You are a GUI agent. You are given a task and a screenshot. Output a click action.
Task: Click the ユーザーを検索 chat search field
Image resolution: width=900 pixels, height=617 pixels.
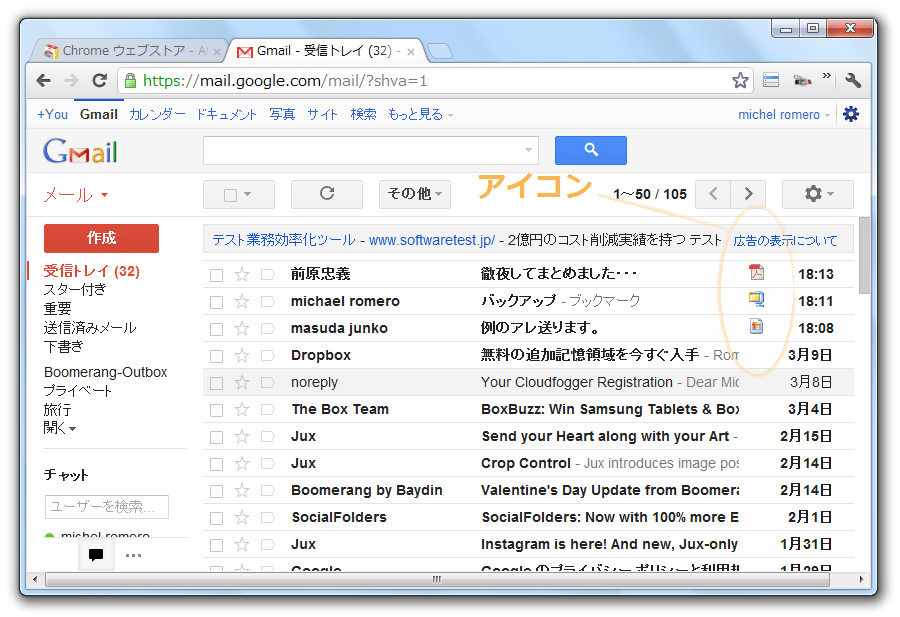pos(107,507)
